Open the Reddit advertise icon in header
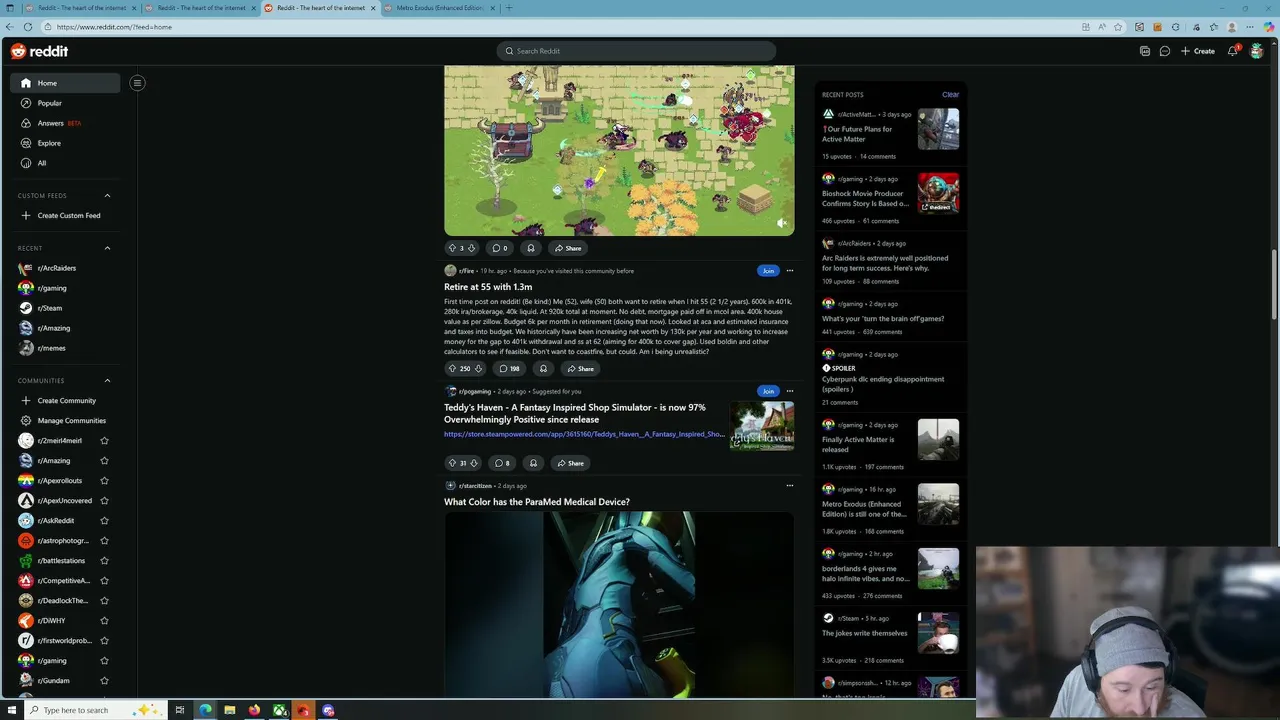This screenshot has width=1280, height=720. (1145, 51)
